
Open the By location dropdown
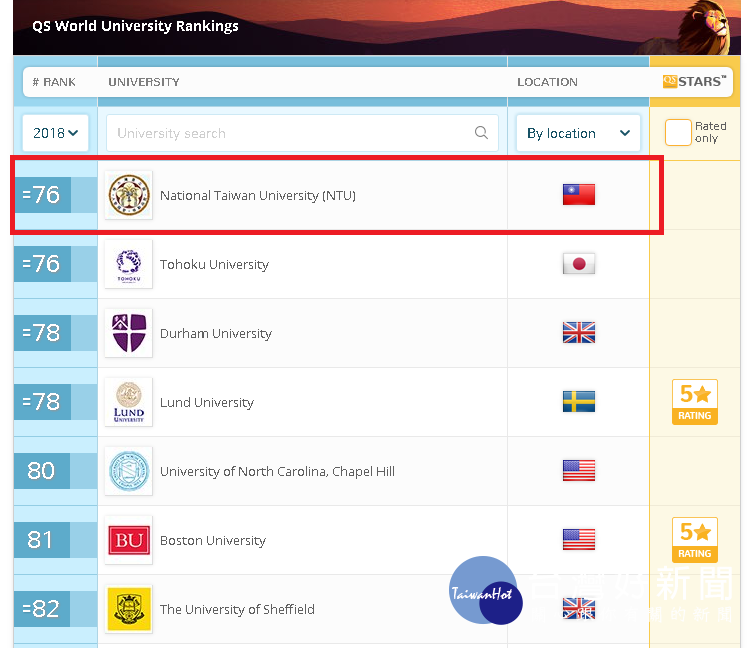[578, 133]
